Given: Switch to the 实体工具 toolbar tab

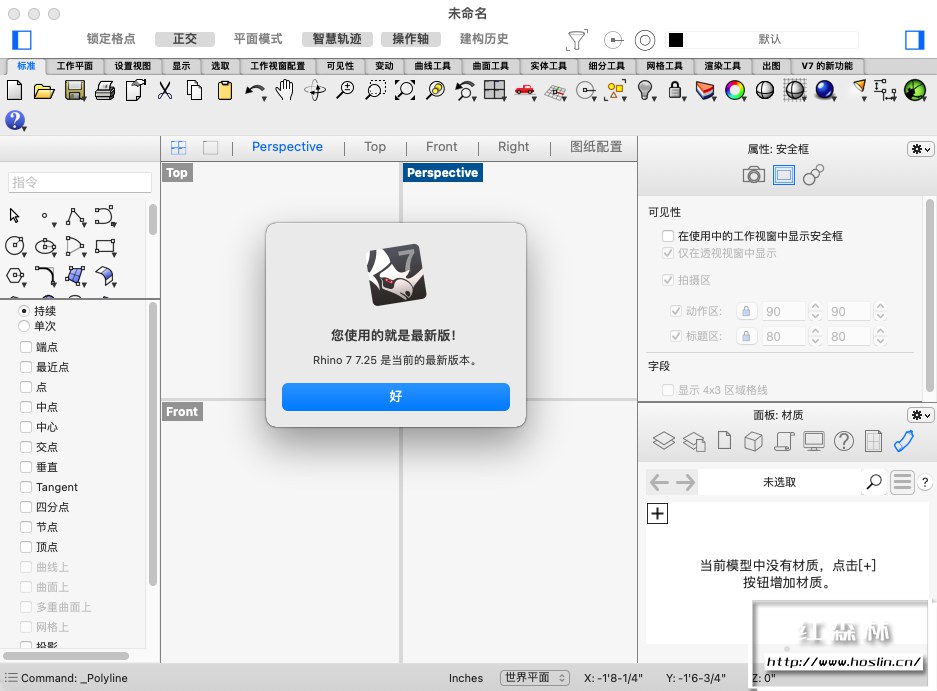Looking at the screenshot, I should [x=549, y=66].
